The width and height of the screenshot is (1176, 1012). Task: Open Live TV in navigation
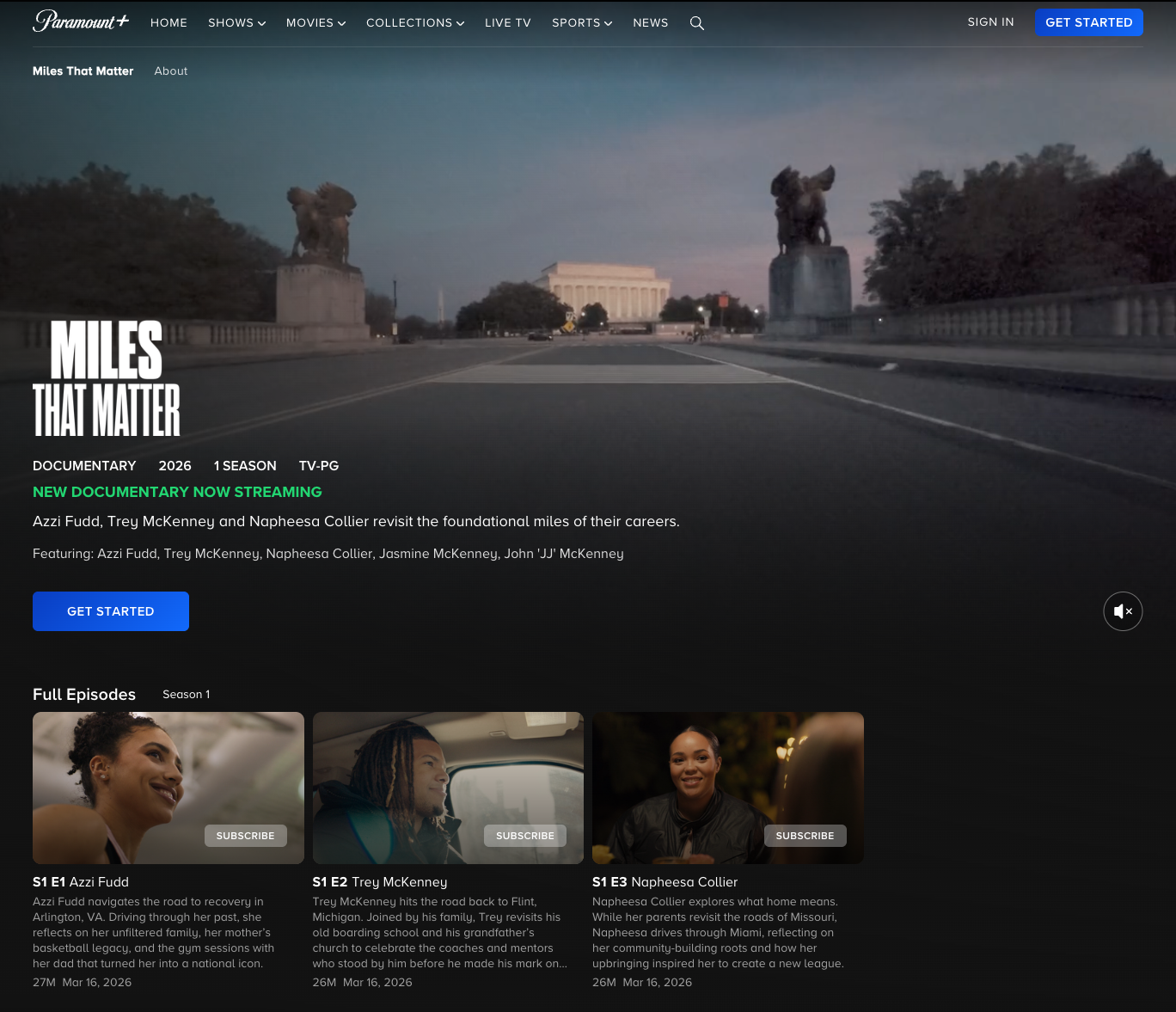(508, 23)
